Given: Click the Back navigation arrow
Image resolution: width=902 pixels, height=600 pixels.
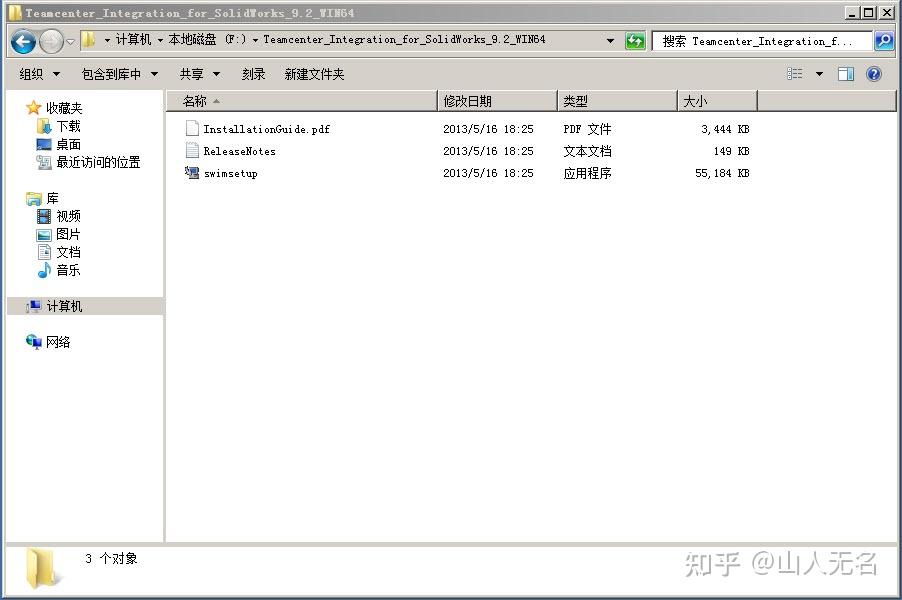Looking at the screenshot, I should 23,41.
